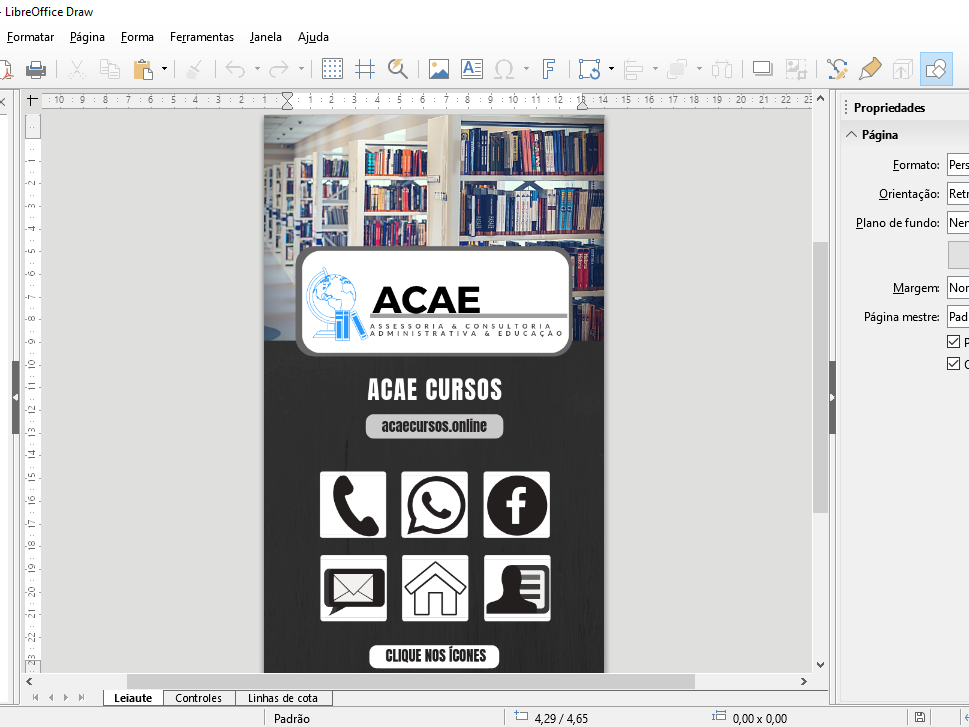
Task: Open the Página mestre combo box
Action: point(958,317)
